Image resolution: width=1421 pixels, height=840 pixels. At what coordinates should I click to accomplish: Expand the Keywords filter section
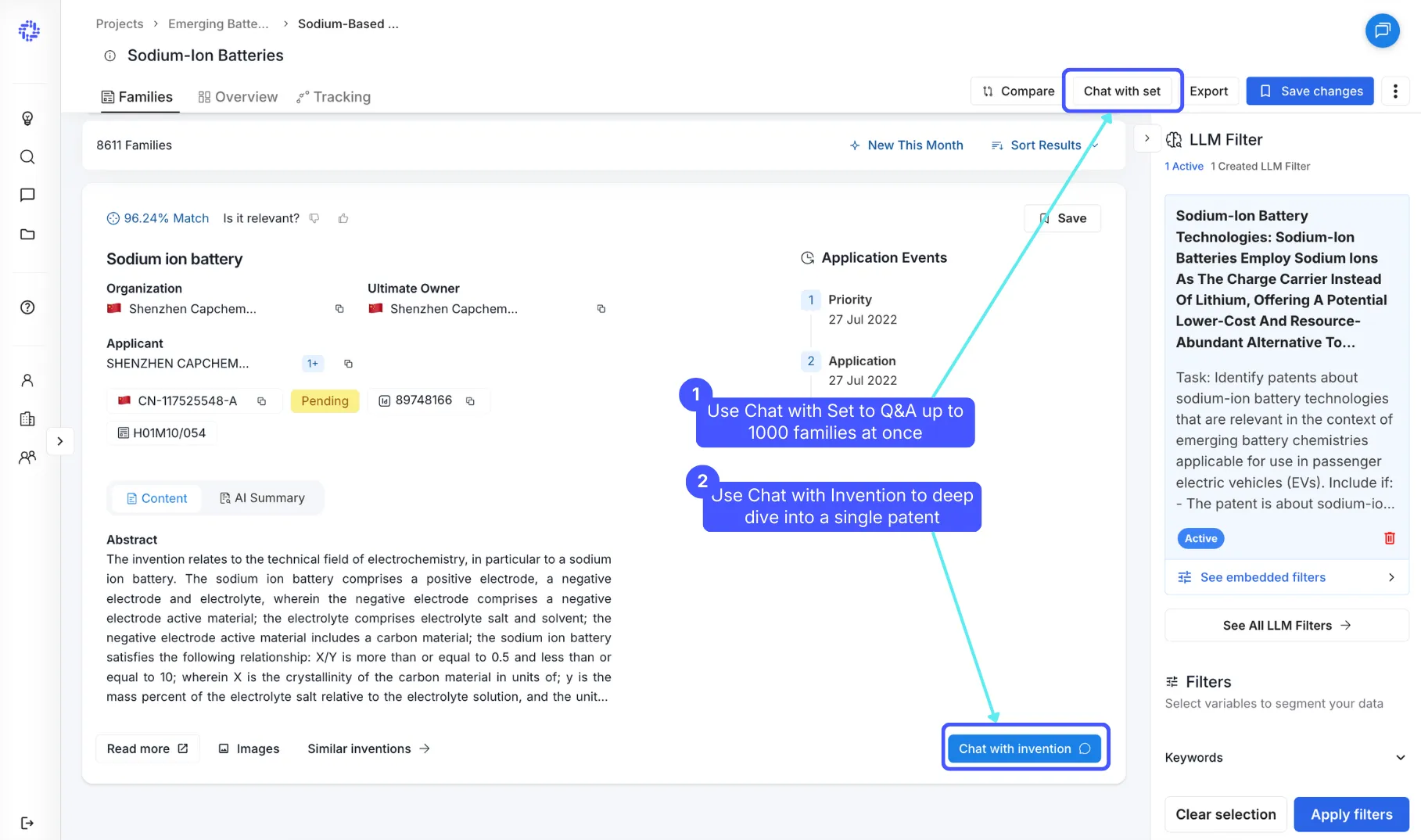pyautogui.click(x=1286, y=758)
